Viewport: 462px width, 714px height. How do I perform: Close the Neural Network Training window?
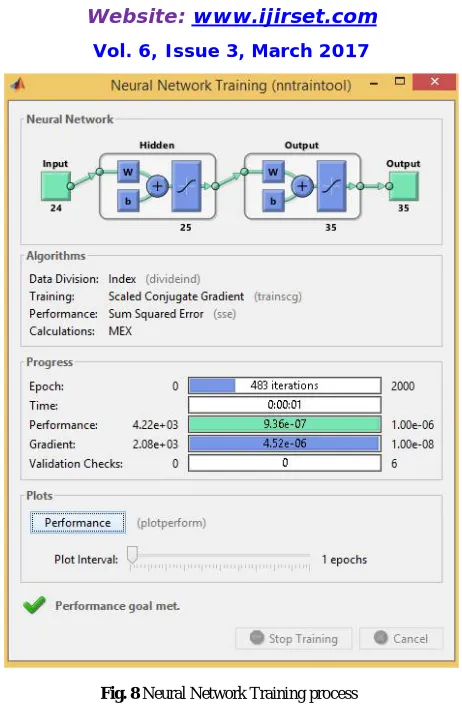pyautogui.click(x=435, y=82)
